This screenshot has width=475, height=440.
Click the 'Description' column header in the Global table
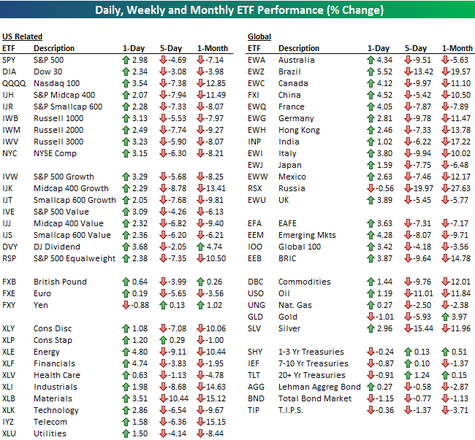299,48
